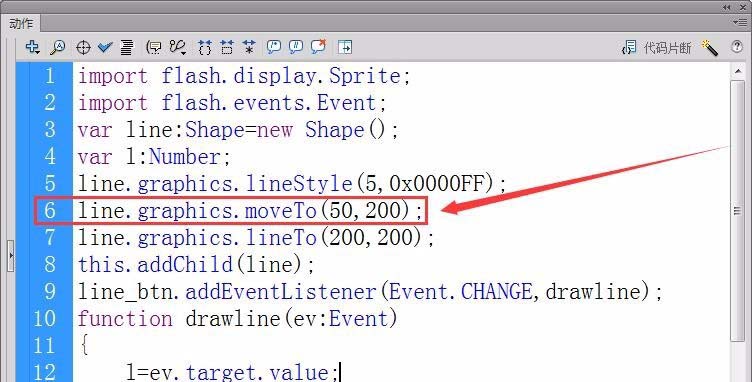
Task: Click 'function drawline(ev:Event)' line
Action: [238, 318]
